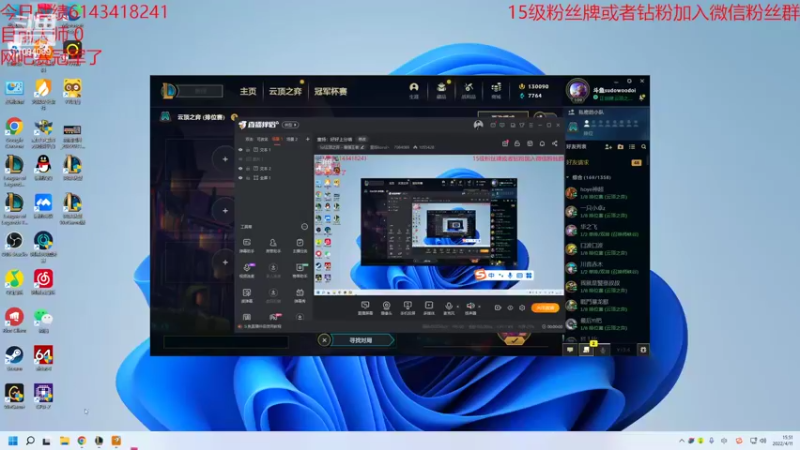The width and height of the screenshot is (800, 450).
Task: Open the 主页 tab in League client
Action: [x=248, y=91]
